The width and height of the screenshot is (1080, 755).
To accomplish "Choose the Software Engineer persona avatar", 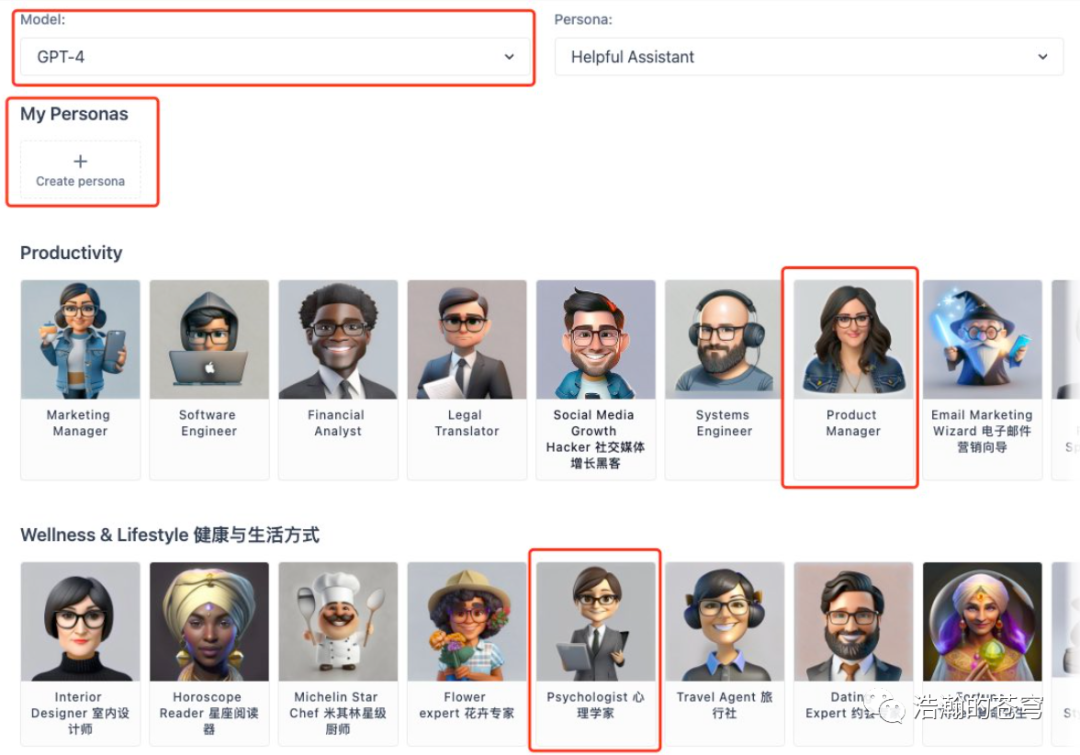I will tap(209, 339).
